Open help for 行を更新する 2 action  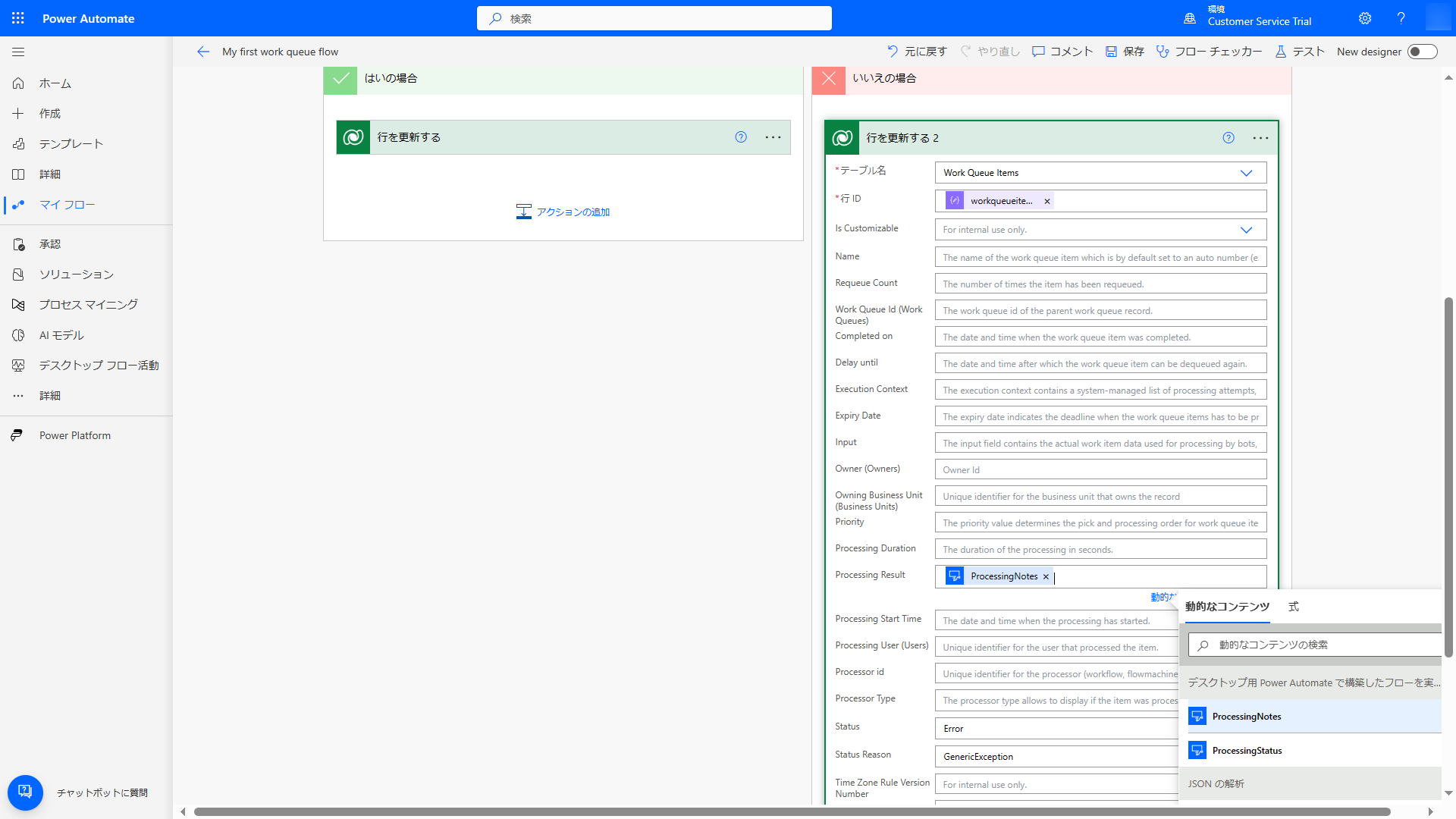pyautogui.click(x=1228, y=138)
